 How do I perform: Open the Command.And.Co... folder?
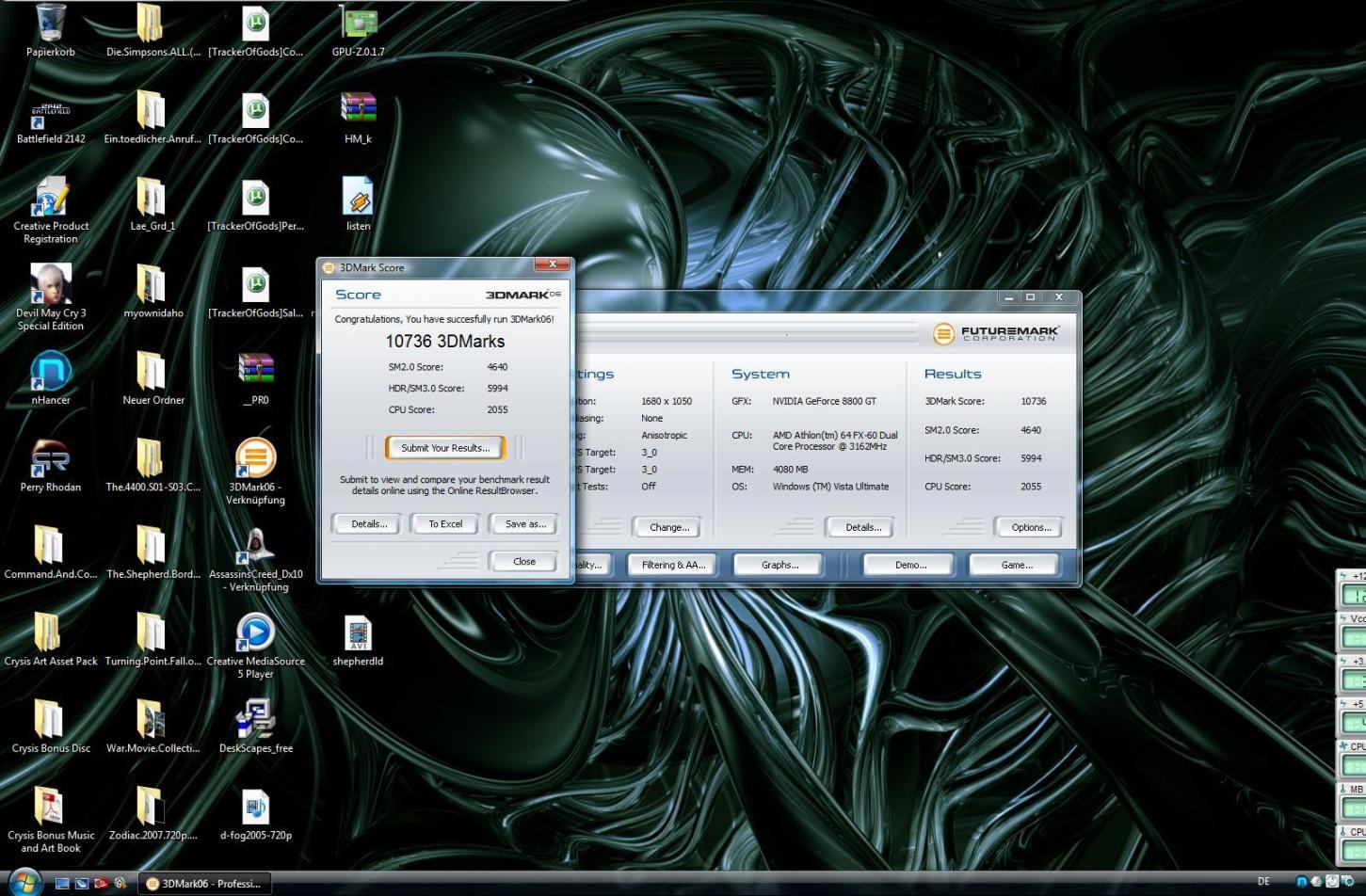[x=51, y=552]
